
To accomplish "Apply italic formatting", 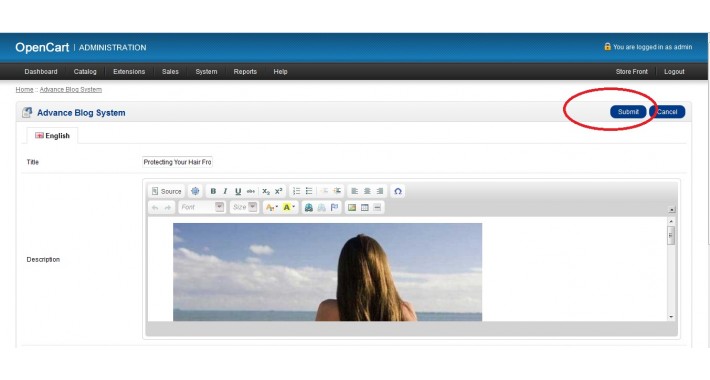I will pos(225,191).
